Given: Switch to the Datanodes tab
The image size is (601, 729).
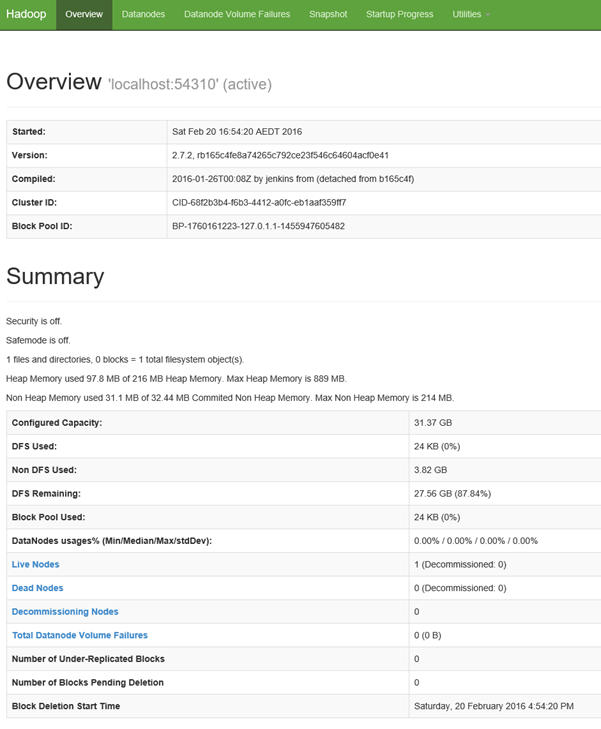Looking at the screenshot, I should pyautogui.click(x=144, y=14).
